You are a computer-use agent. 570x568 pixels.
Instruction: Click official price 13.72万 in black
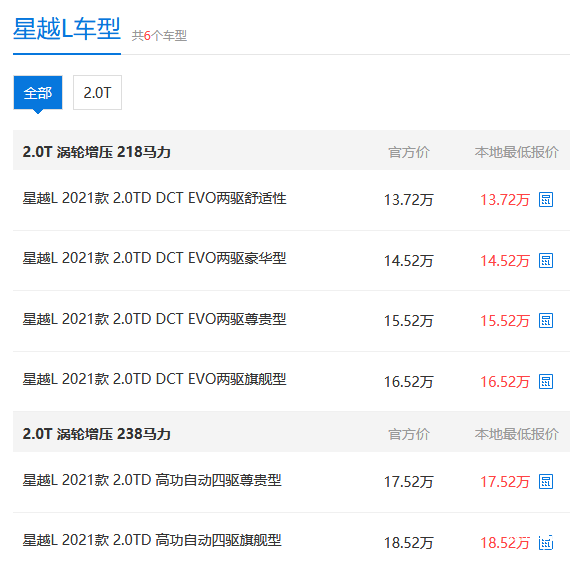pos(409,200)
